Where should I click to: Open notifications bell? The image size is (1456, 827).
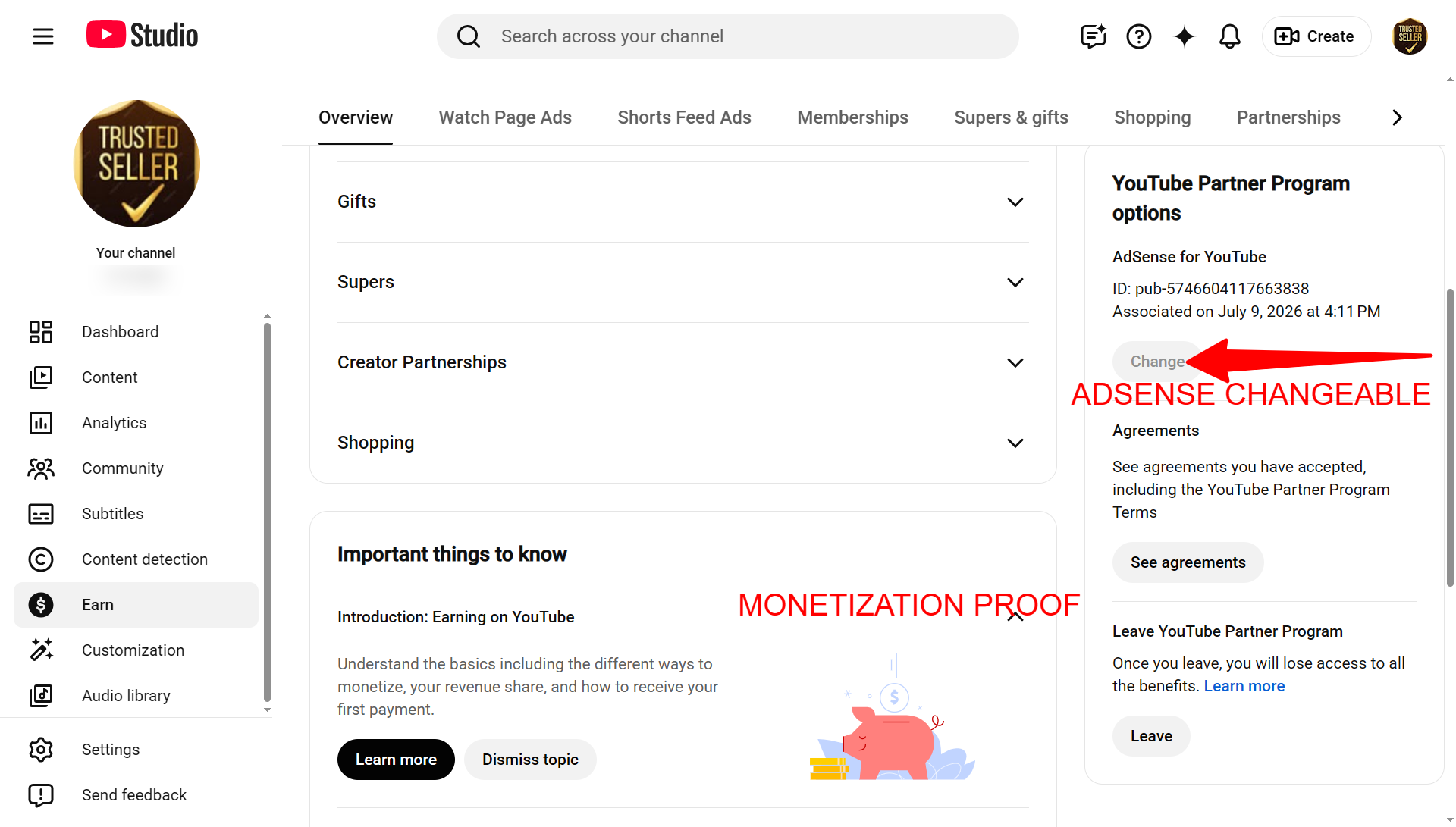(x=1230, y=36)
